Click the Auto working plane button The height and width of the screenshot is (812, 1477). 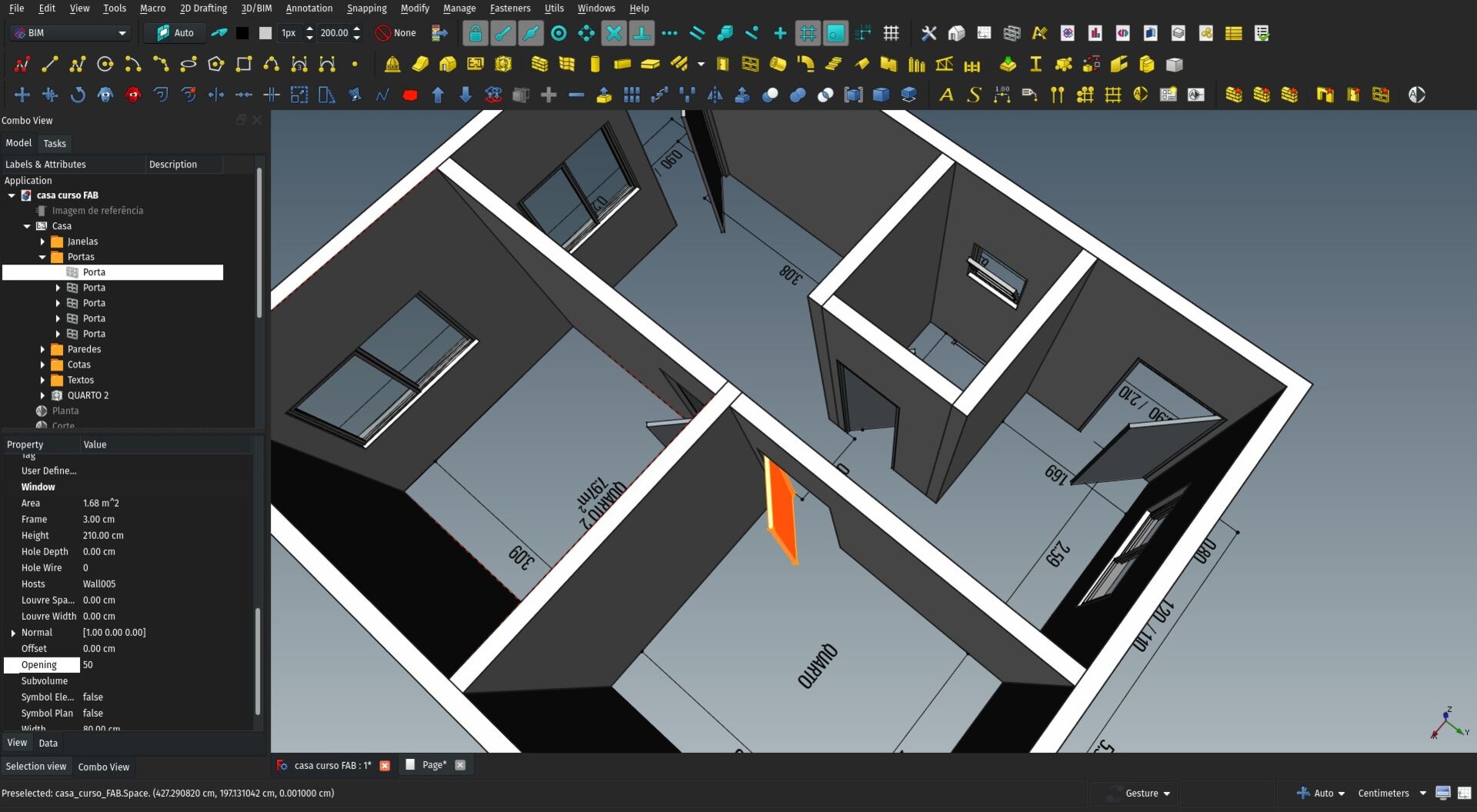[175, 33]
